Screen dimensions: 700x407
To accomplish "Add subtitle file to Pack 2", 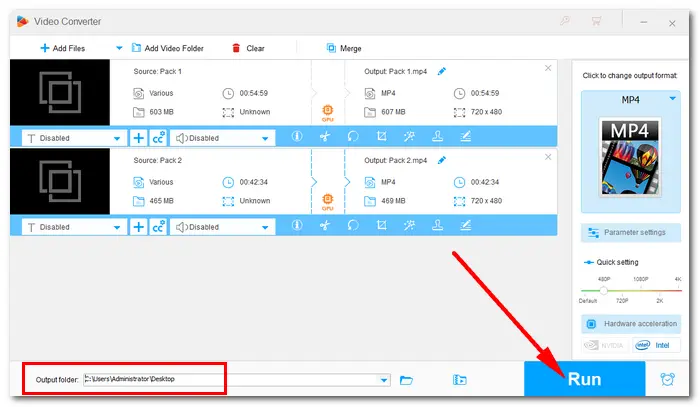I will click(x=138, y=227).
